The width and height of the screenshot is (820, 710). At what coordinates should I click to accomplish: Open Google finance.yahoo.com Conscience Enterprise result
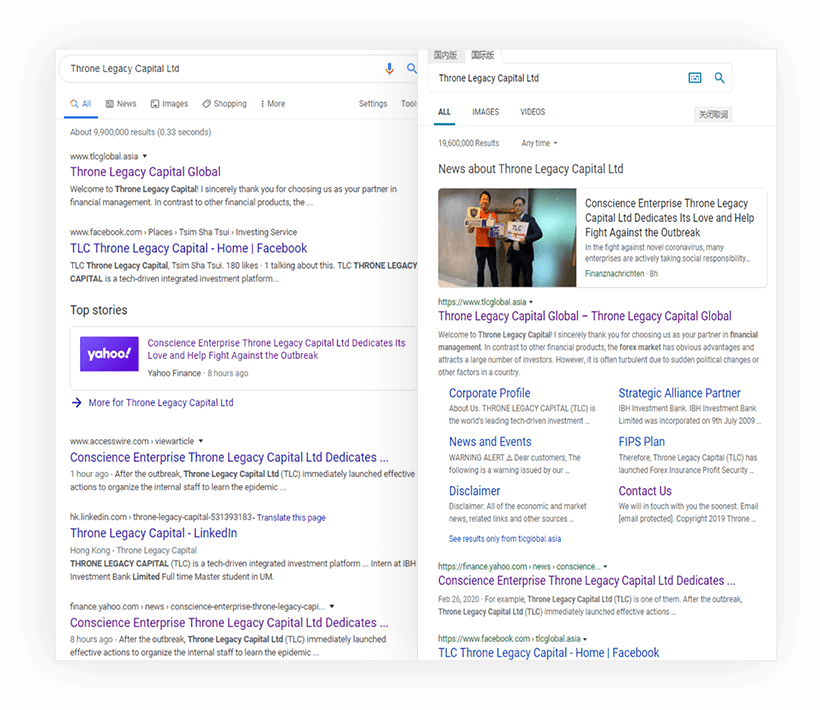point(229,623)
